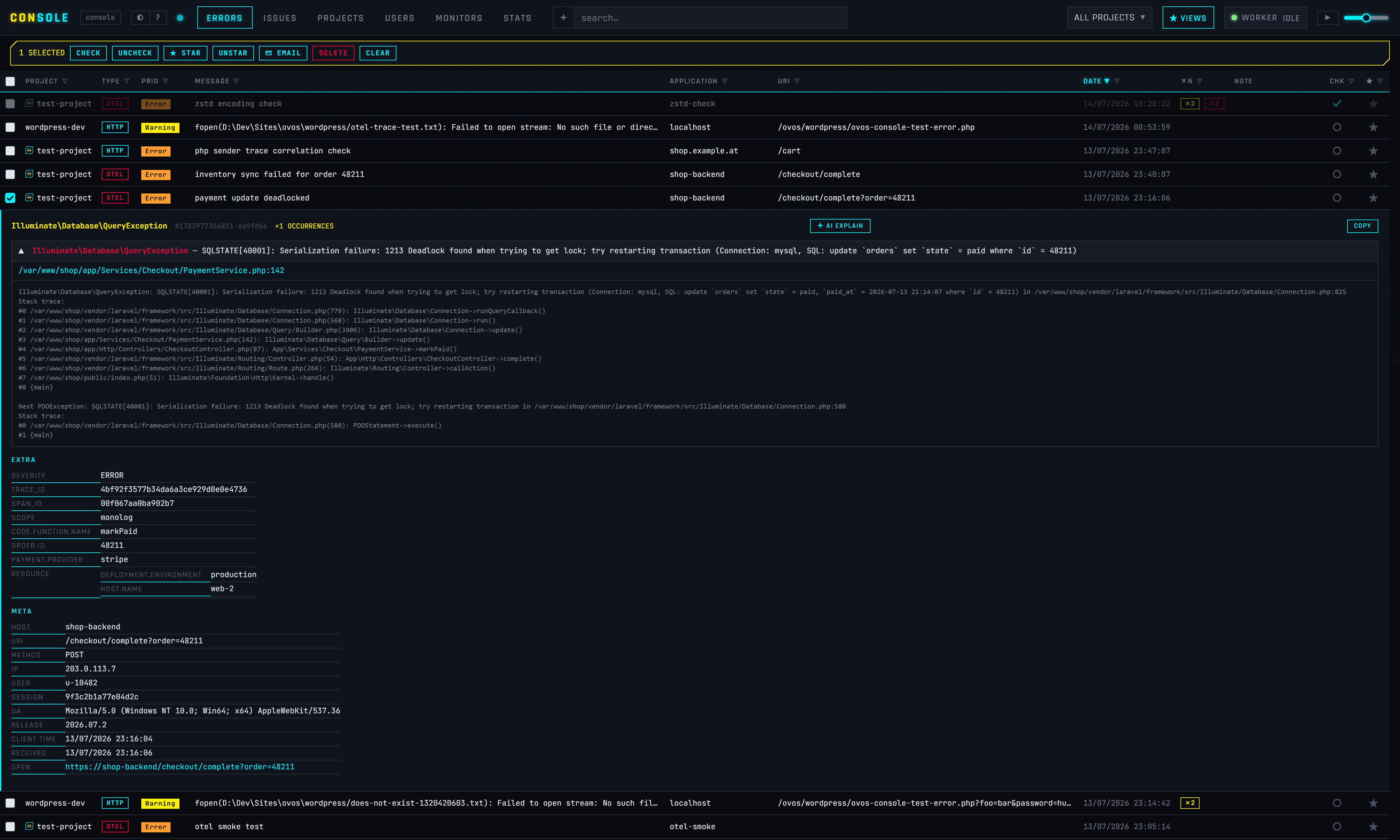Uncheck the payment update deadlocked row checkbox
Image resolution: width=1400 pixels, height=840 pixels.
(10, 198)
